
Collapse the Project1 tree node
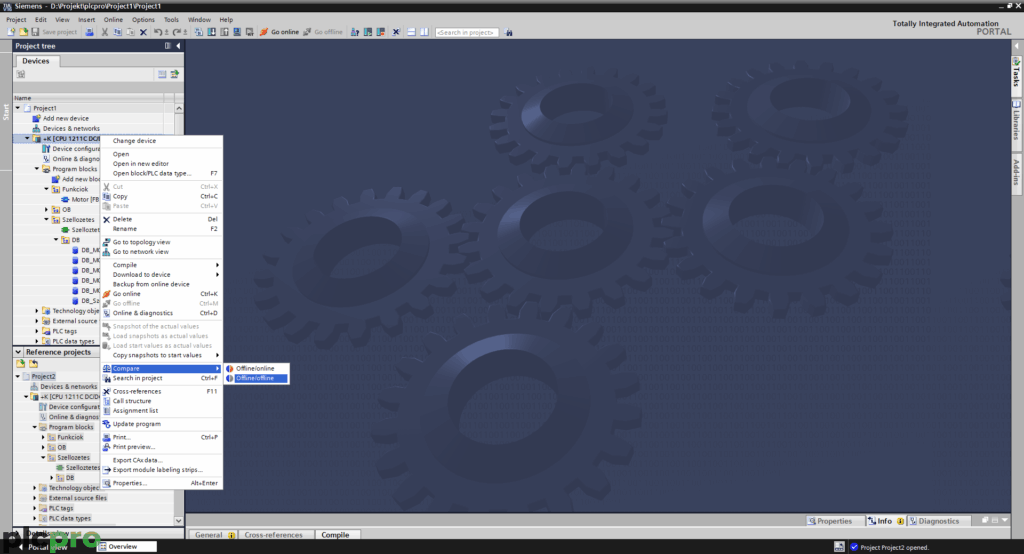pos(18,108)
